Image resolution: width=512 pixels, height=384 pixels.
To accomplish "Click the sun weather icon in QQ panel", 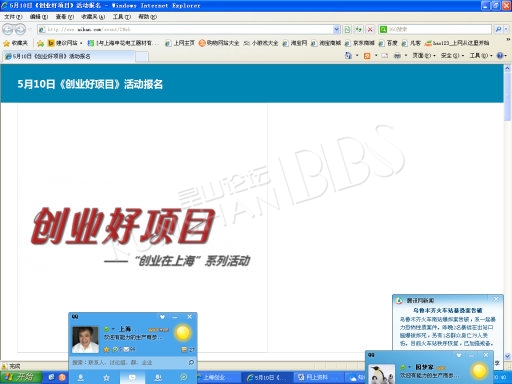I will pos(183,333).
